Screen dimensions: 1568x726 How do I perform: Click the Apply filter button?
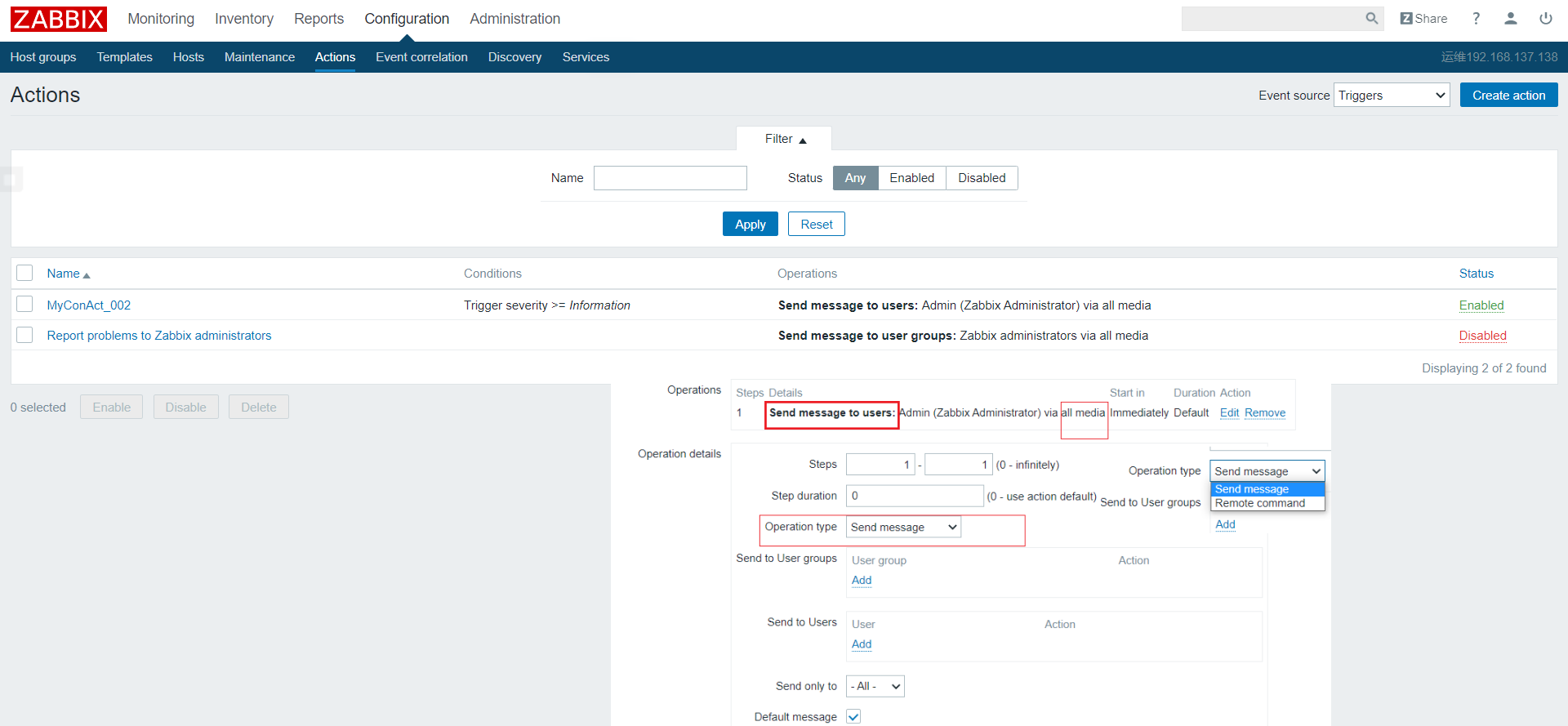(750, 224)
